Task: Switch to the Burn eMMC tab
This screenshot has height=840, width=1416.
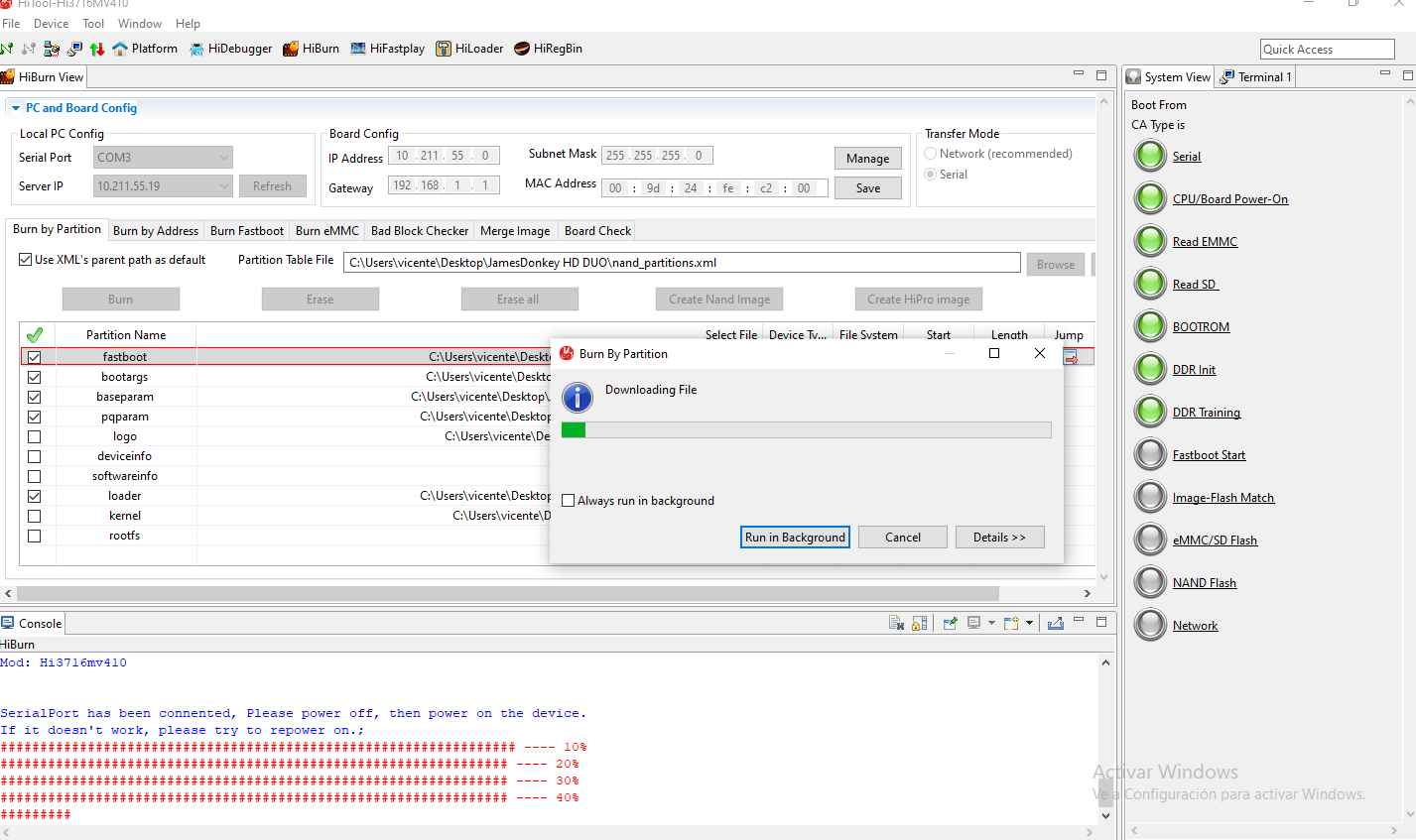Action: pos(326,231)
